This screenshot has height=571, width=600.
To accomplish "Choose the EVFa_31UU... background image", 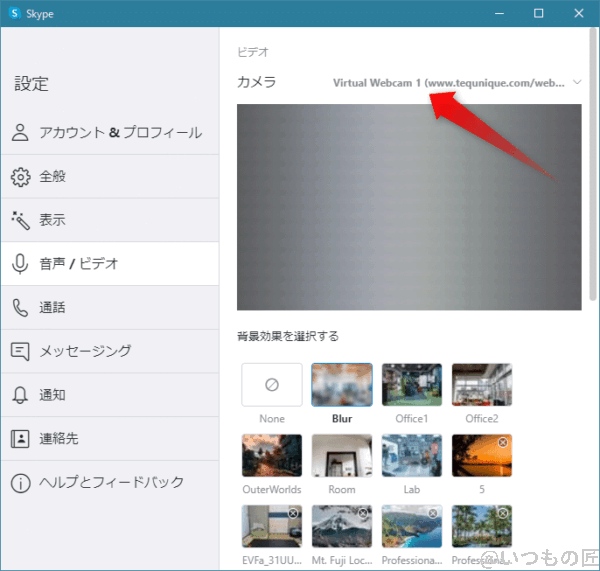I will tap(272, 526).
